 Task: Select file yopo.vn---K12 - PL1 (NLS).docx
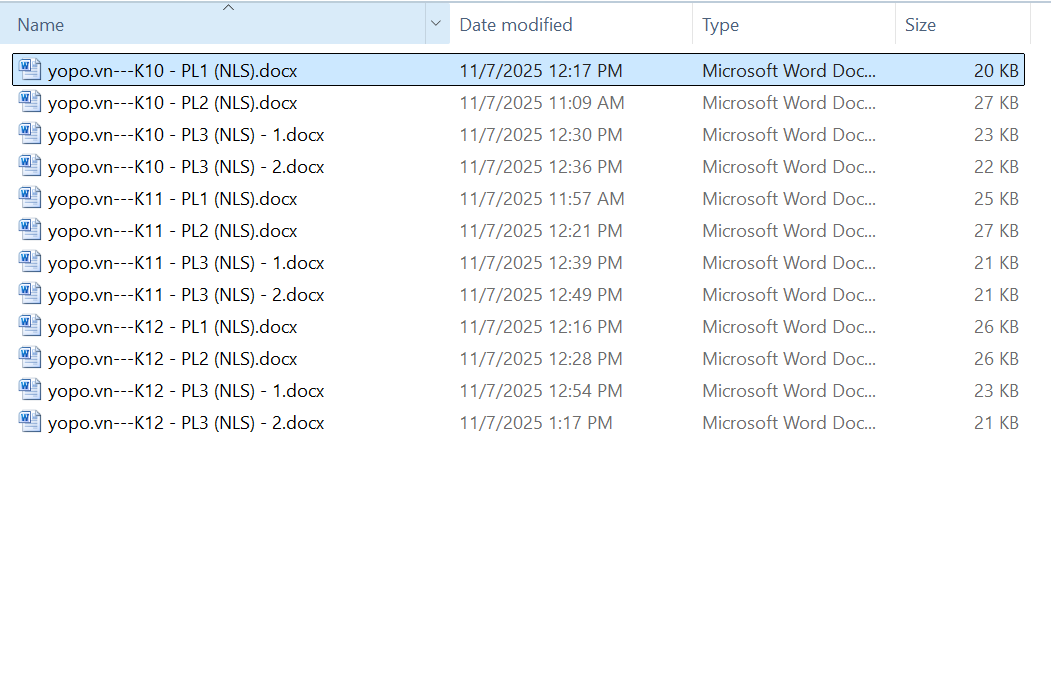point(172,327)
